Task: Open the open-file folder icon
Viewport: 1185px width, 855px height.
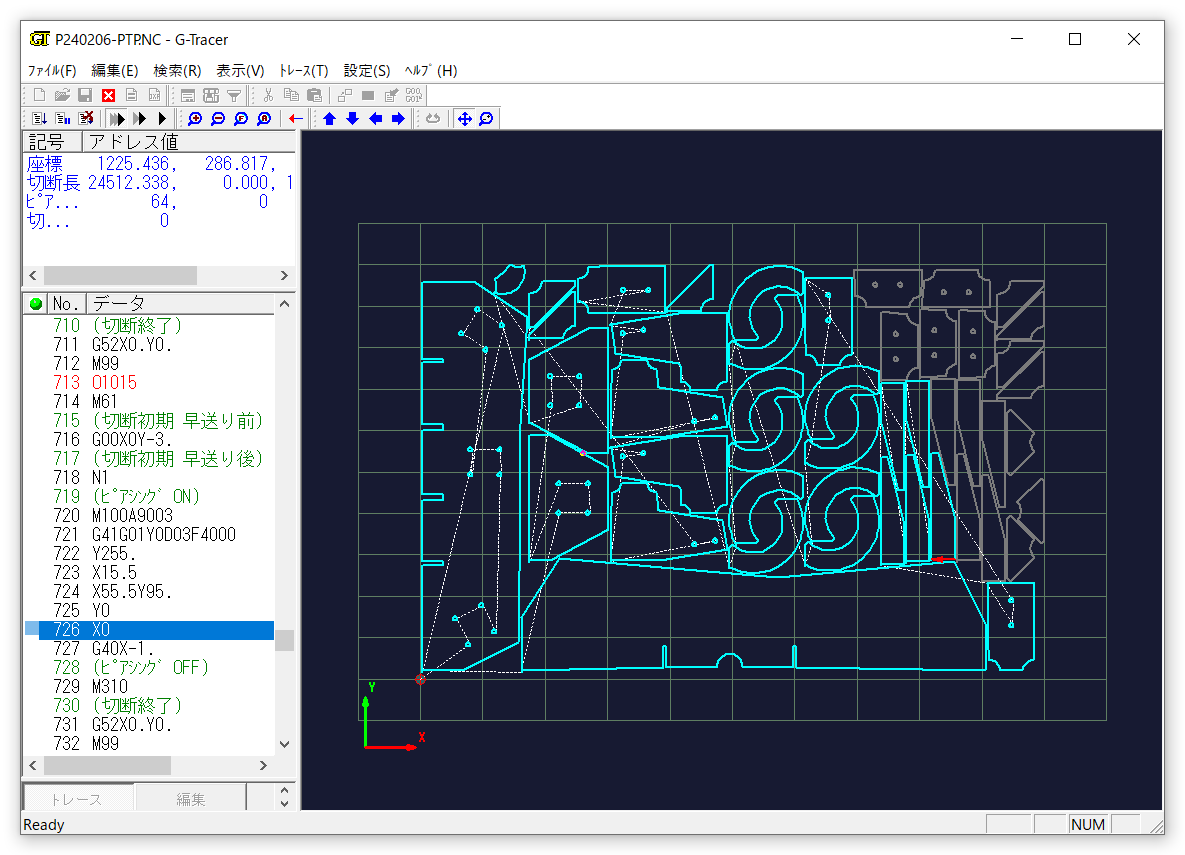Action: tap(62, 95)
